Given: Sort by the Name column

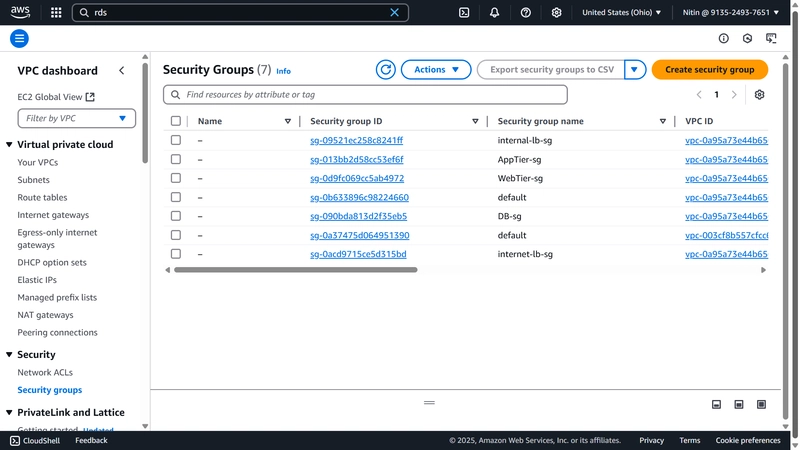Looking at the screenshot, I should (288, 121).
